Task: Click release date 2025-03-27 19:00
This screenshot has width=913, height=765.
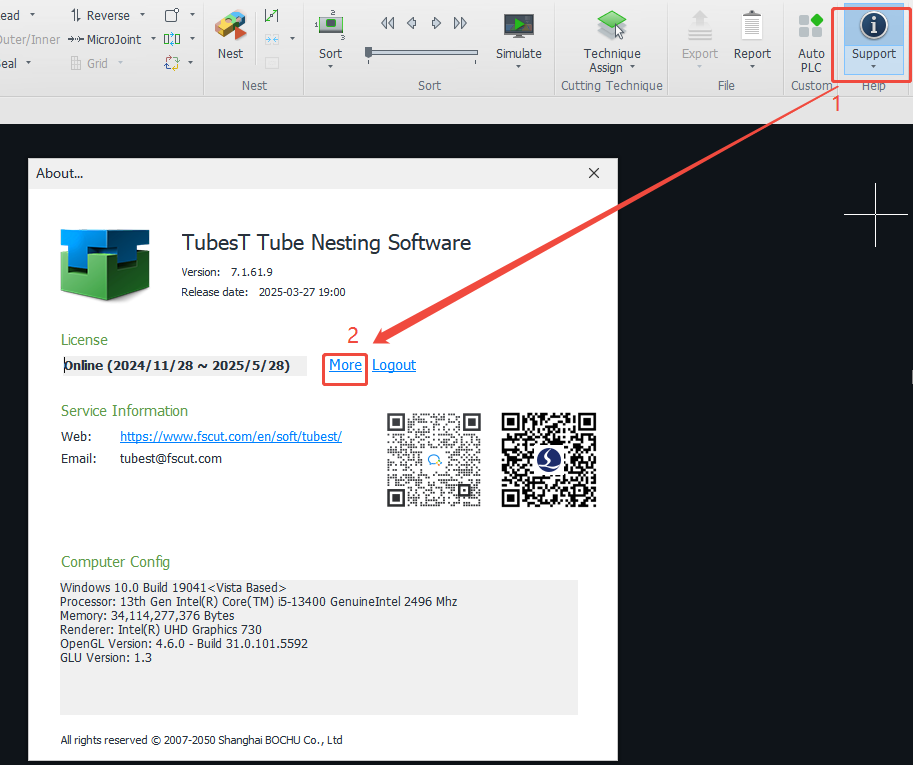Action: click(x=302, y=292)
